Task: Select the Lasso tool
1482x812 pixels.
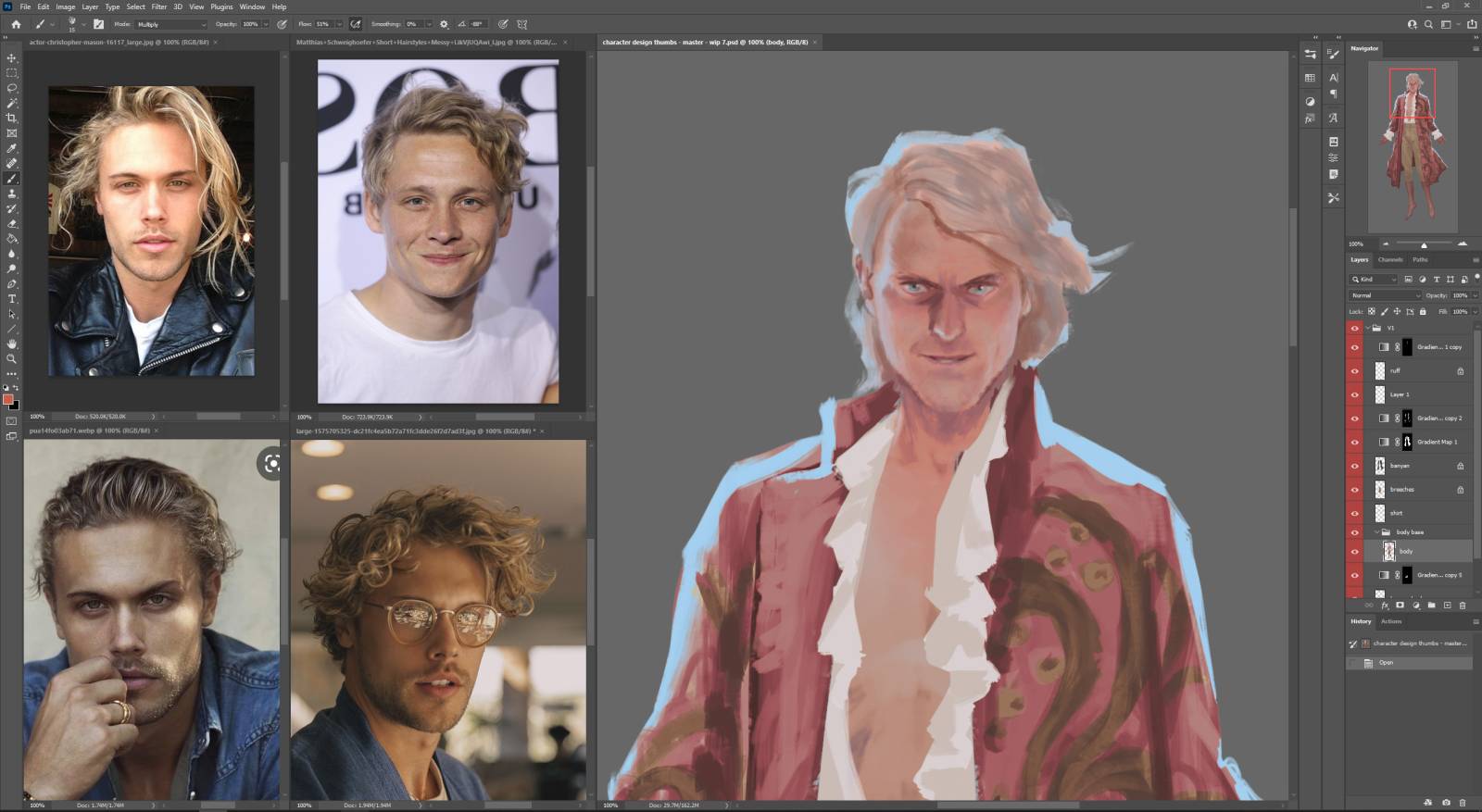Action: tap(12, 88)
